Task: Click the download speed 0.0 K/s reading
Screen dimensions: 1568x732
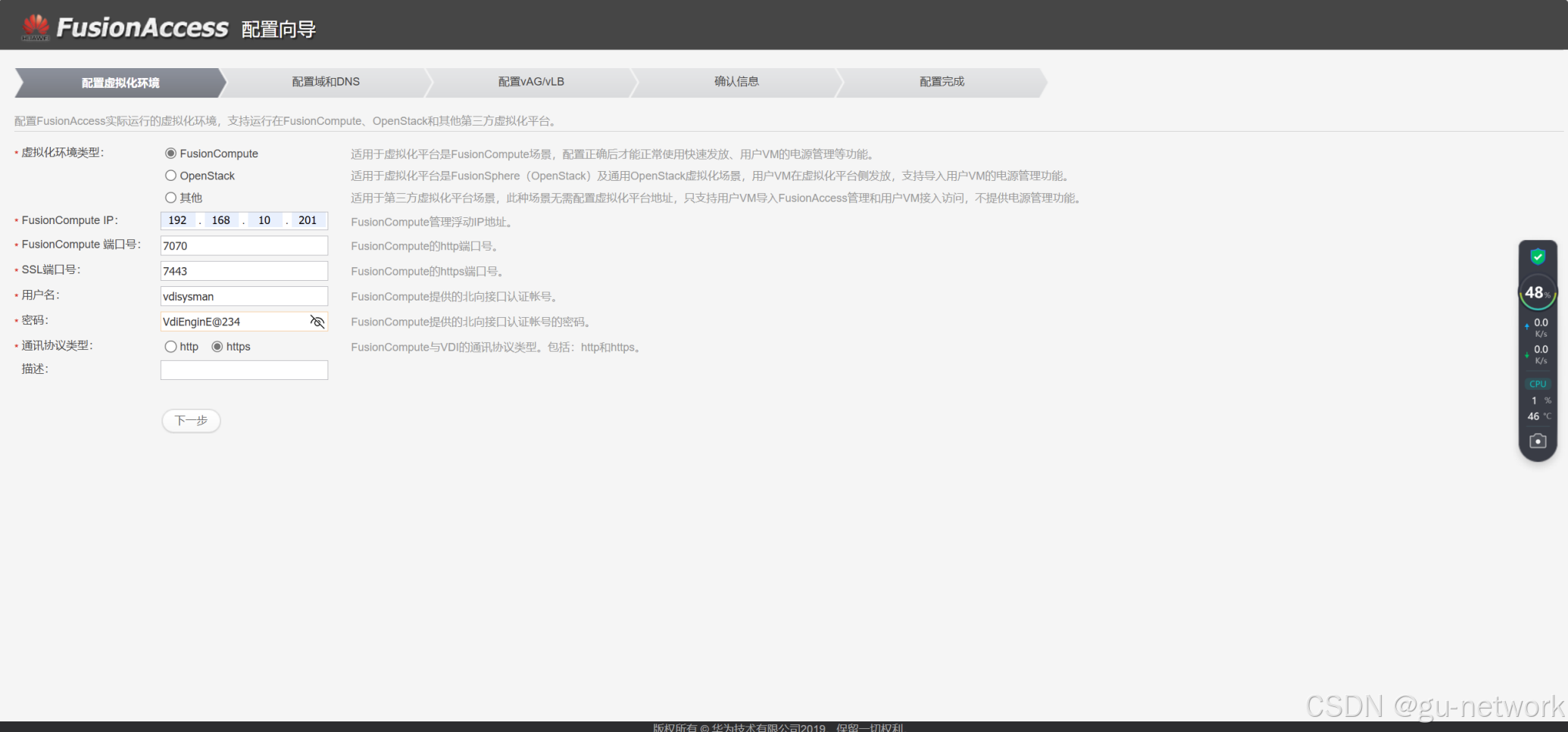Action: (x=1540, y=354)
